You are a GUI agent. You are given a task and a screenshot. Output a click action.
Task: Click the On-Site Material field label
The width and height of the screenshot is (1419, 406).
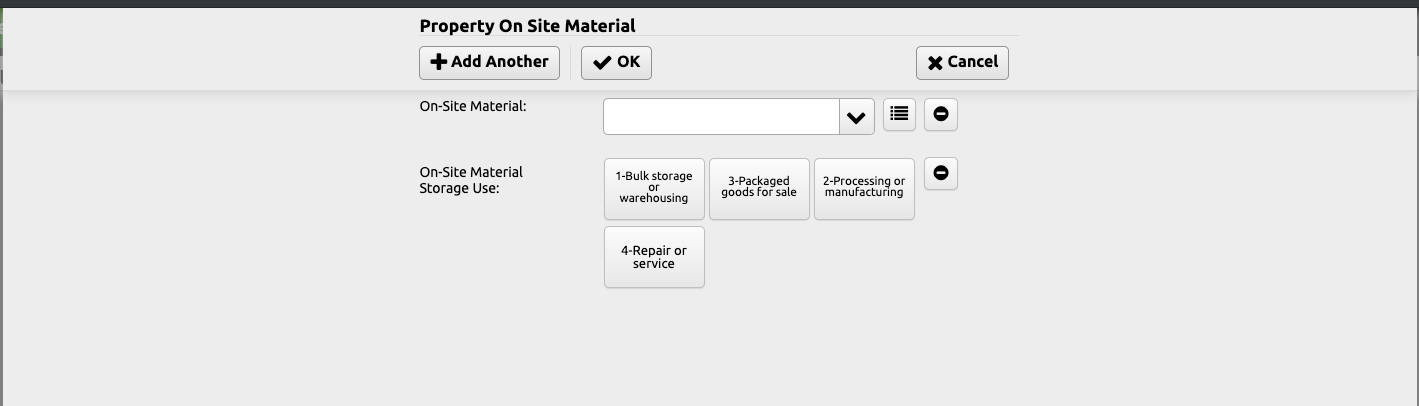[x=473, y=106]
